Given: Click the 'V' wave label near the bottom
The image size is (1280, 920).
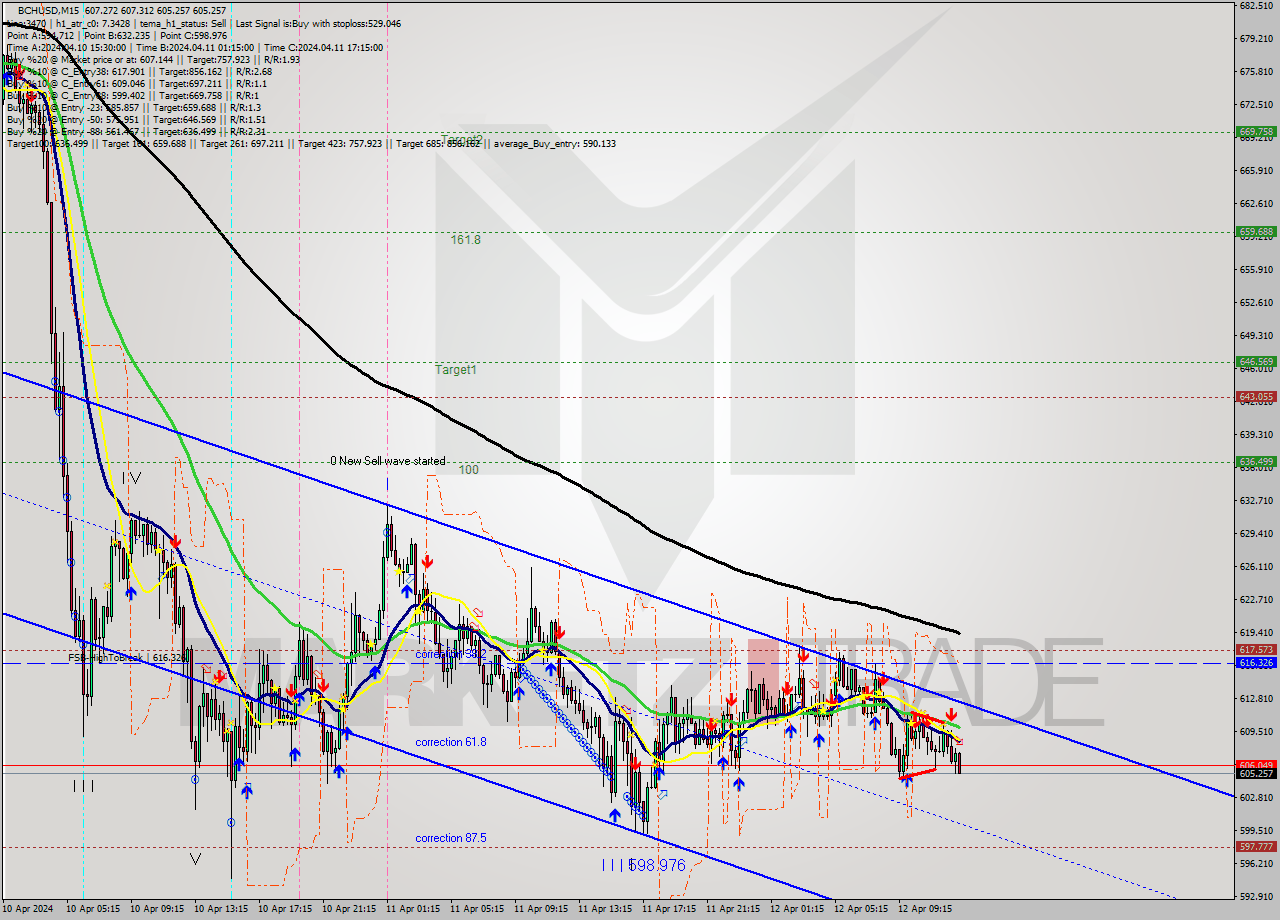Looking at the screenshot, I should 195,858.
